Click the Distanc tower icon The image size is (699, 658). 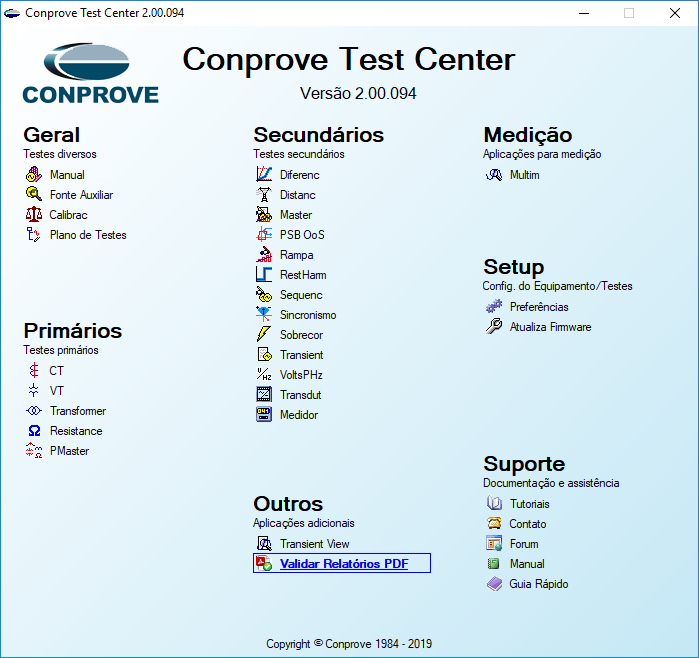[x=264, y=194]
